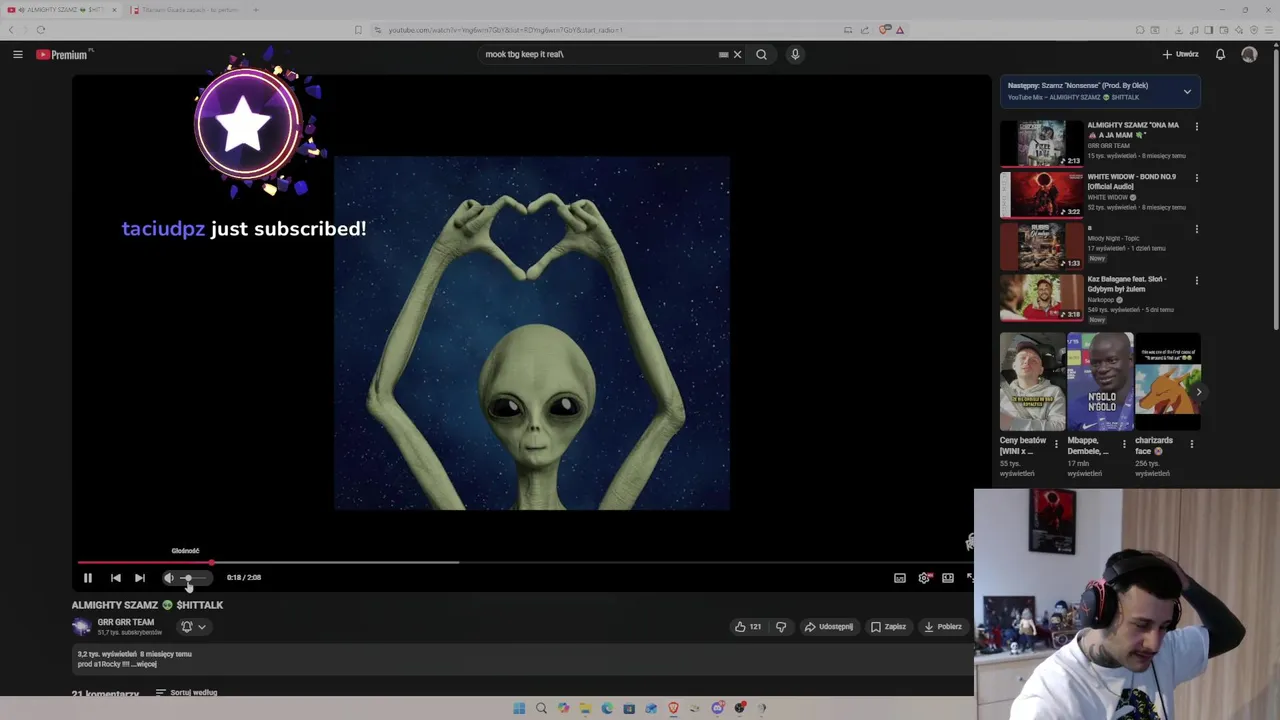Image resolution: width=1280 pixels, height=720 pixels.
Task: Open the Mbappe, Dembele short
Action: [x=1100, y=382]
